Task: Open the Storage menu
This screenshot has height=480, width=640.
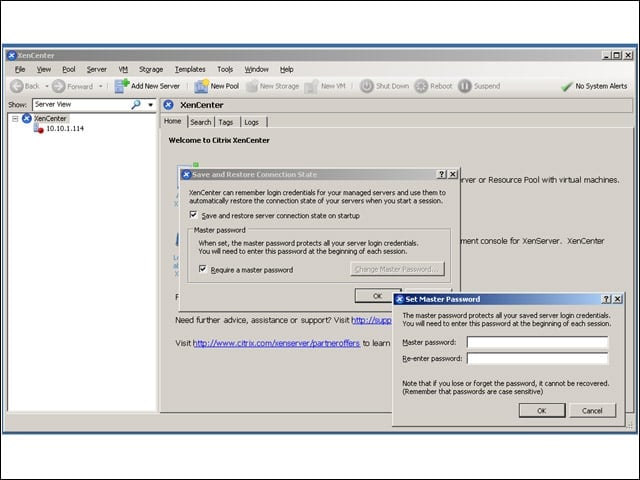Action: click(151, 69)
